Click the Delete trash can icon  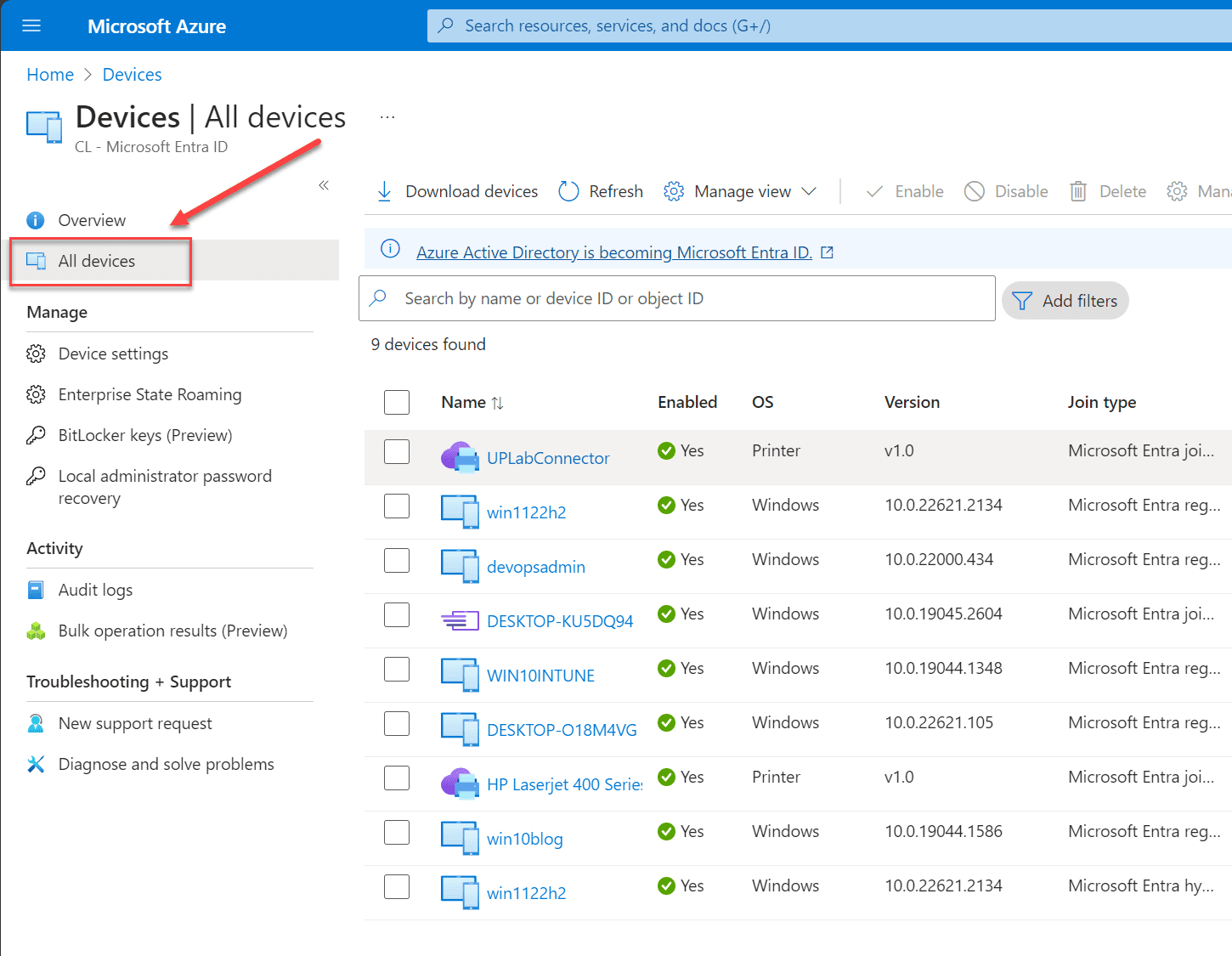1078,191
